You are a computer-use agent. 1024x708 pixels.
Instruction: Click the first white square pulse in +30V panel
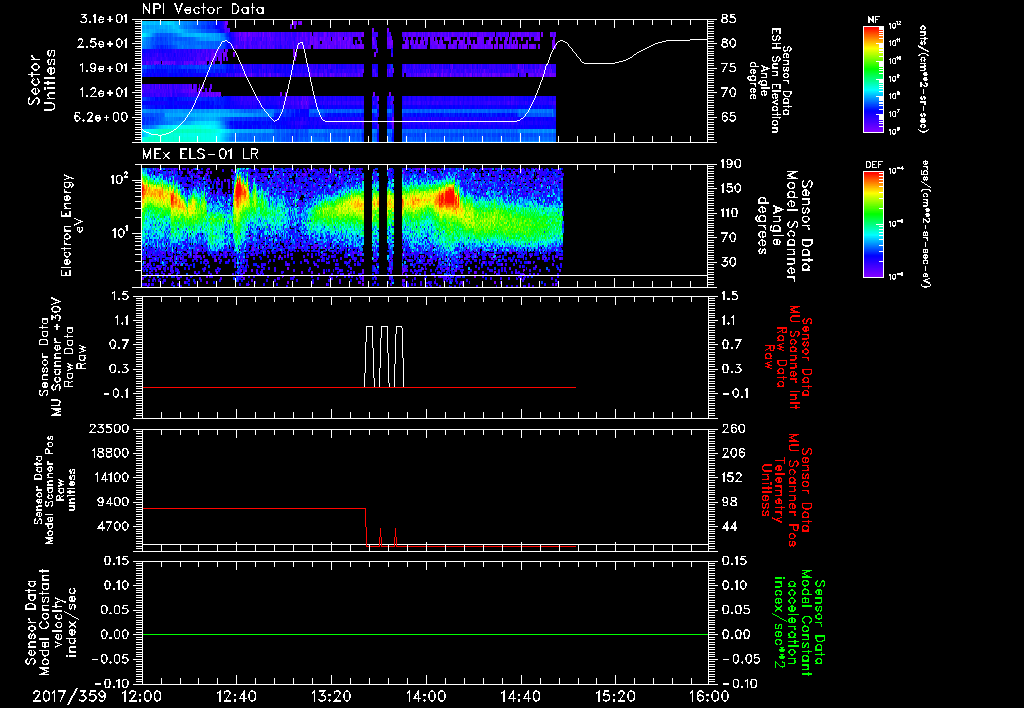point(370,357)
